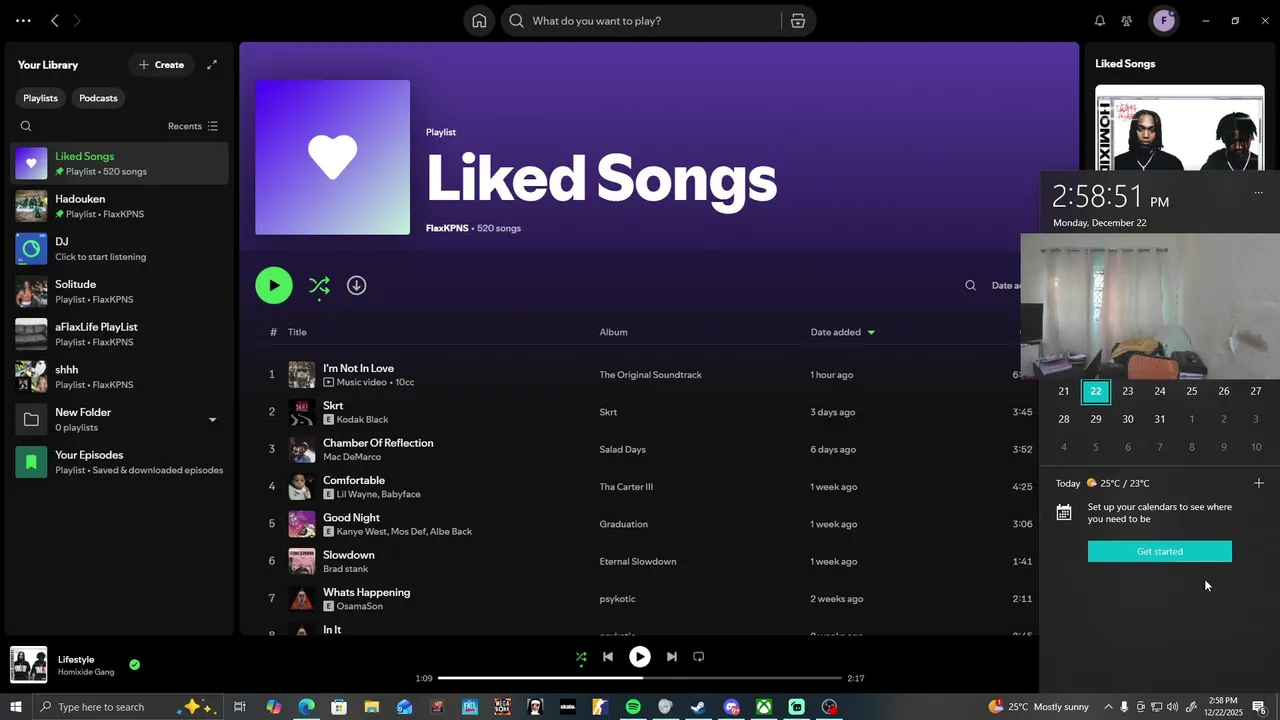1280x720 pixels.
Task: Open Hadouken playlist in library
Action: point(119,206)
